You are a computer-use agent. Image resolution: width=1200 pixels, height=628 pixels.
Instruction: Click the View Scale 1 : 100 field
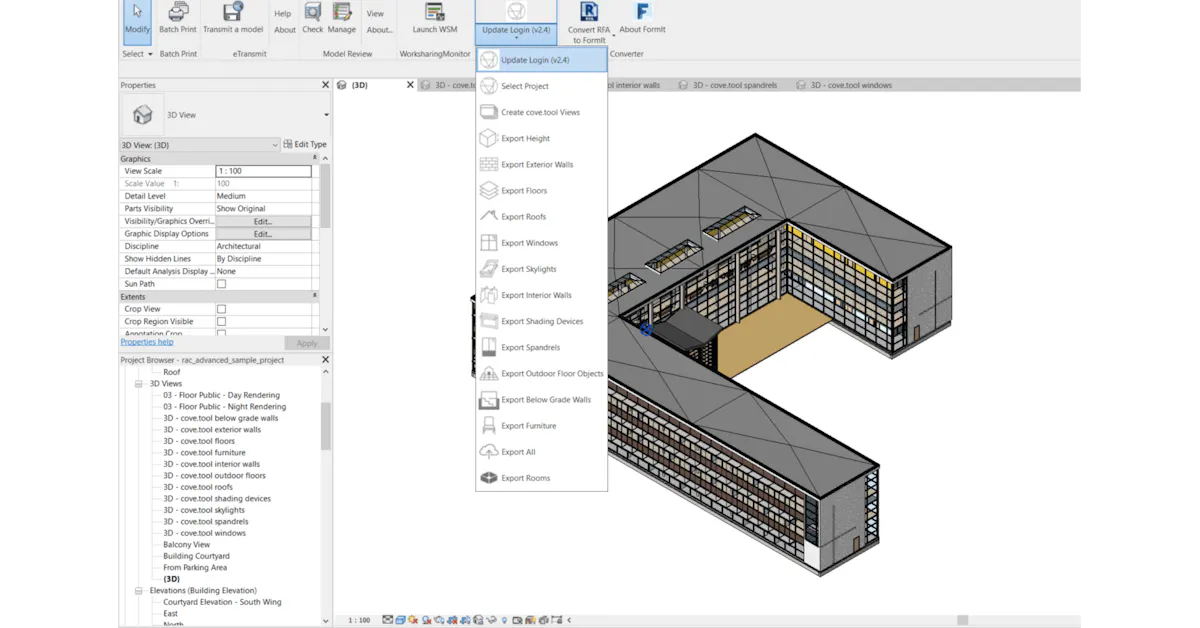[263, 171]
